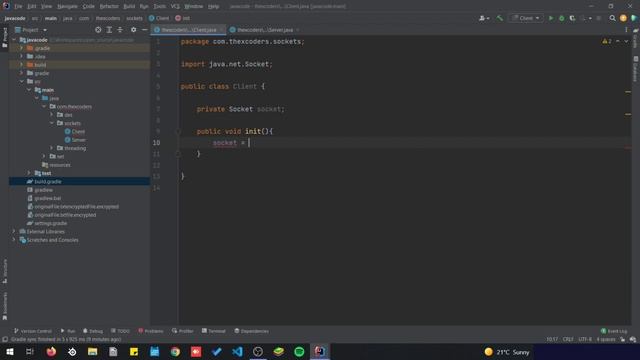640x360 pixels.
Task: Run the Client configuration with green play icon
Action: click(x=551, y=18)
